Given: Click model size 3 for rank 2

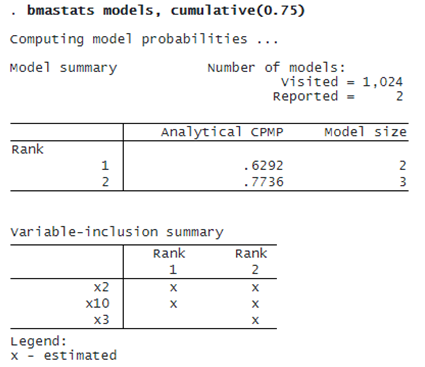Looking at the screenshot, I should click(x=403, y=182).
